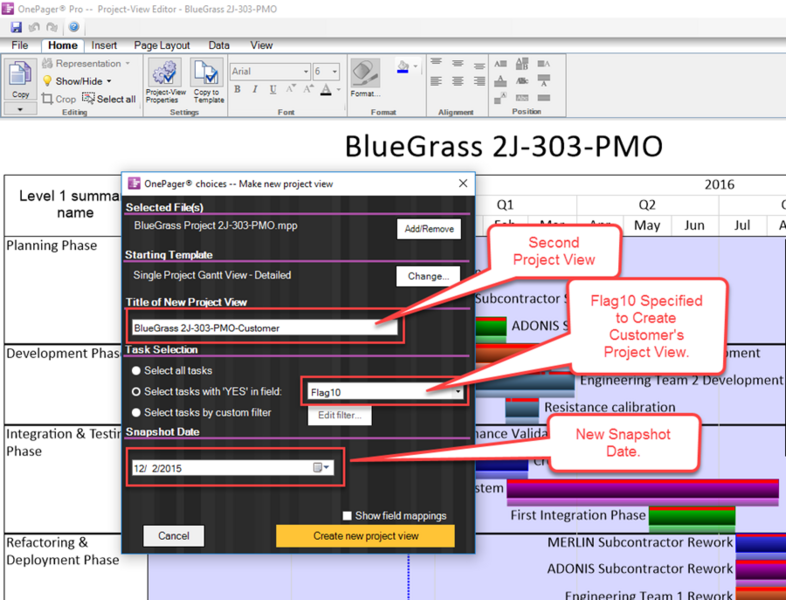The height and width of the screenshot is (600, 786).
Task: Click the 'Planning Phase' row label
Action: tap(52, 246)
